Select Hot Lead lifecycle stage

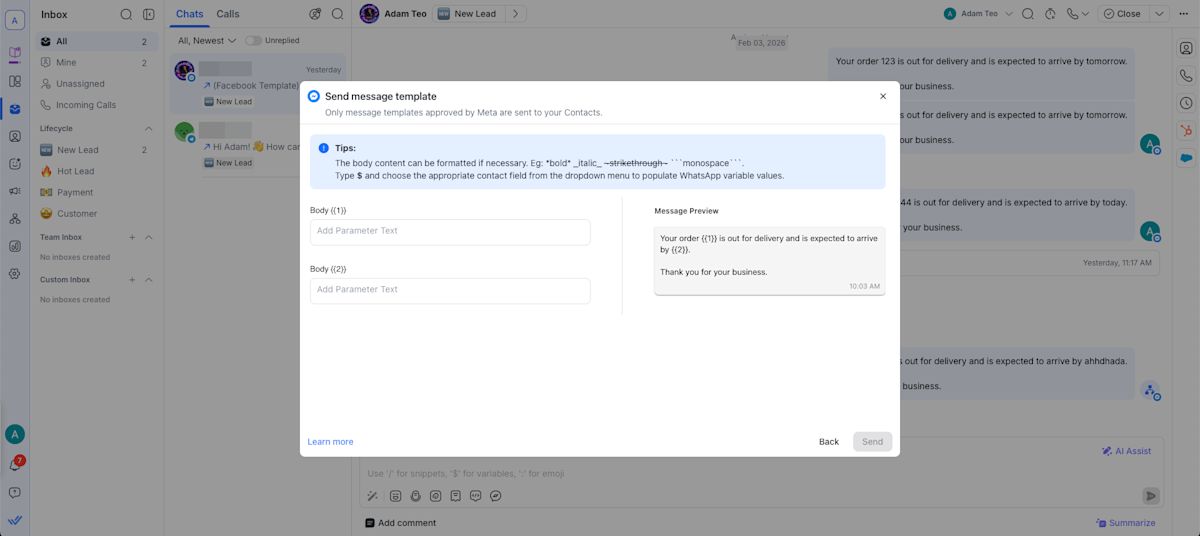tap(75, 171)
